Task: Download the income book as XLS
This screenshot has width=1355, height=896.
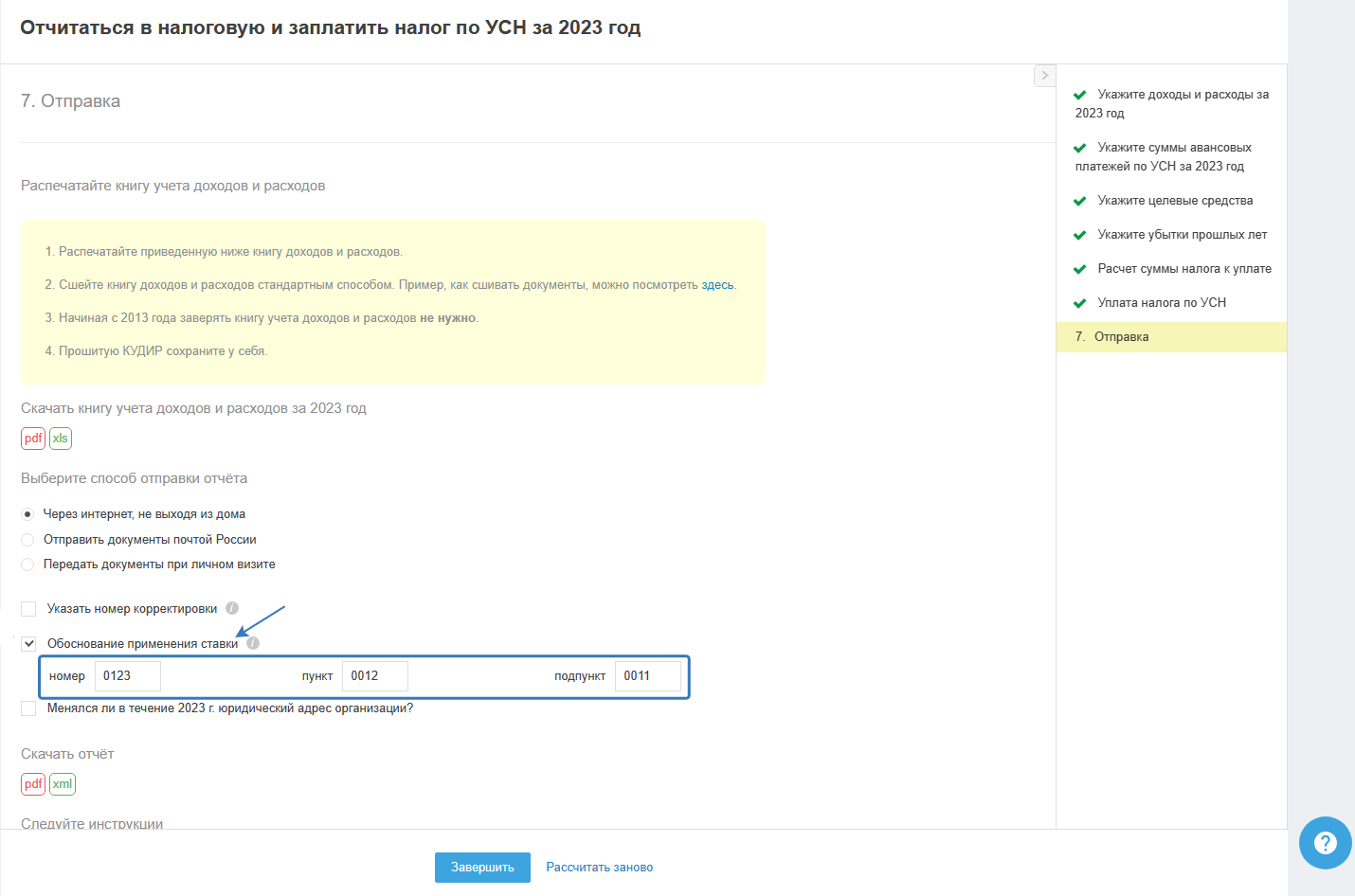Action: [61, 439]
